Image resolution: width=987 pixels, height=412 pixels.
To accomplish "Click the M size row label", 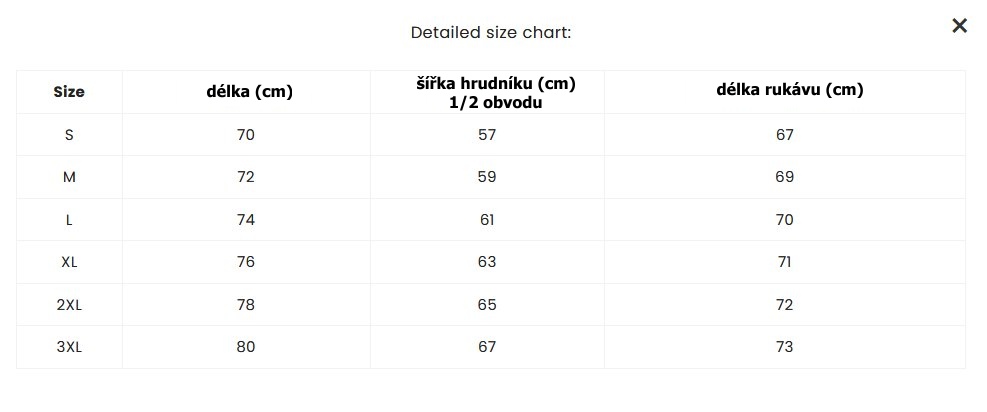I will [x=69, y=177].
